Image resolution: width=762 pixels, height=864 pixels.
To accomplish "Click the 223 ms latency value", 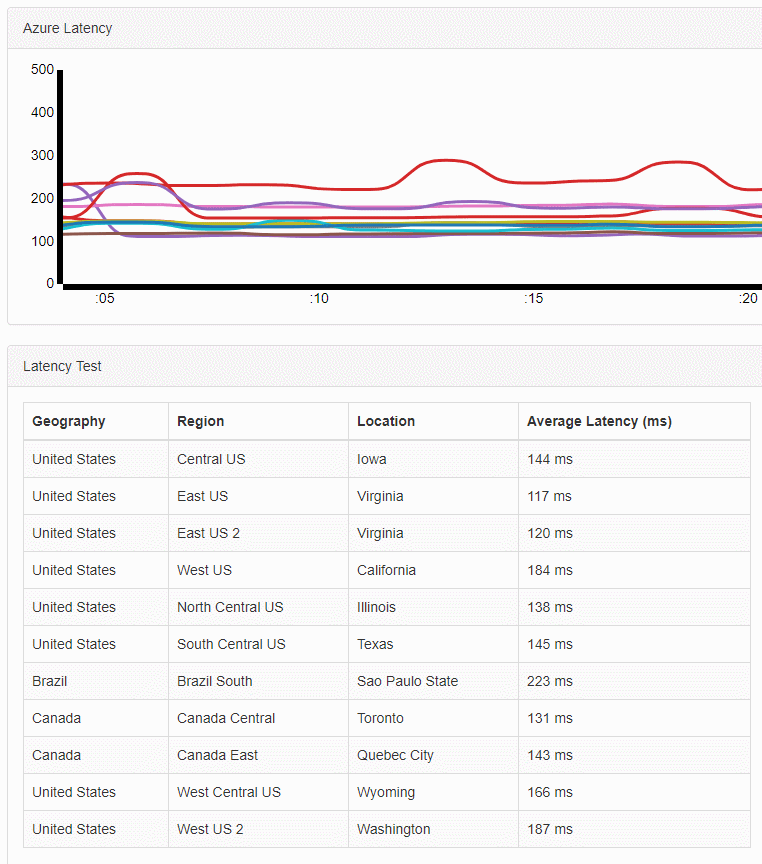I will (x=550, y=681).
